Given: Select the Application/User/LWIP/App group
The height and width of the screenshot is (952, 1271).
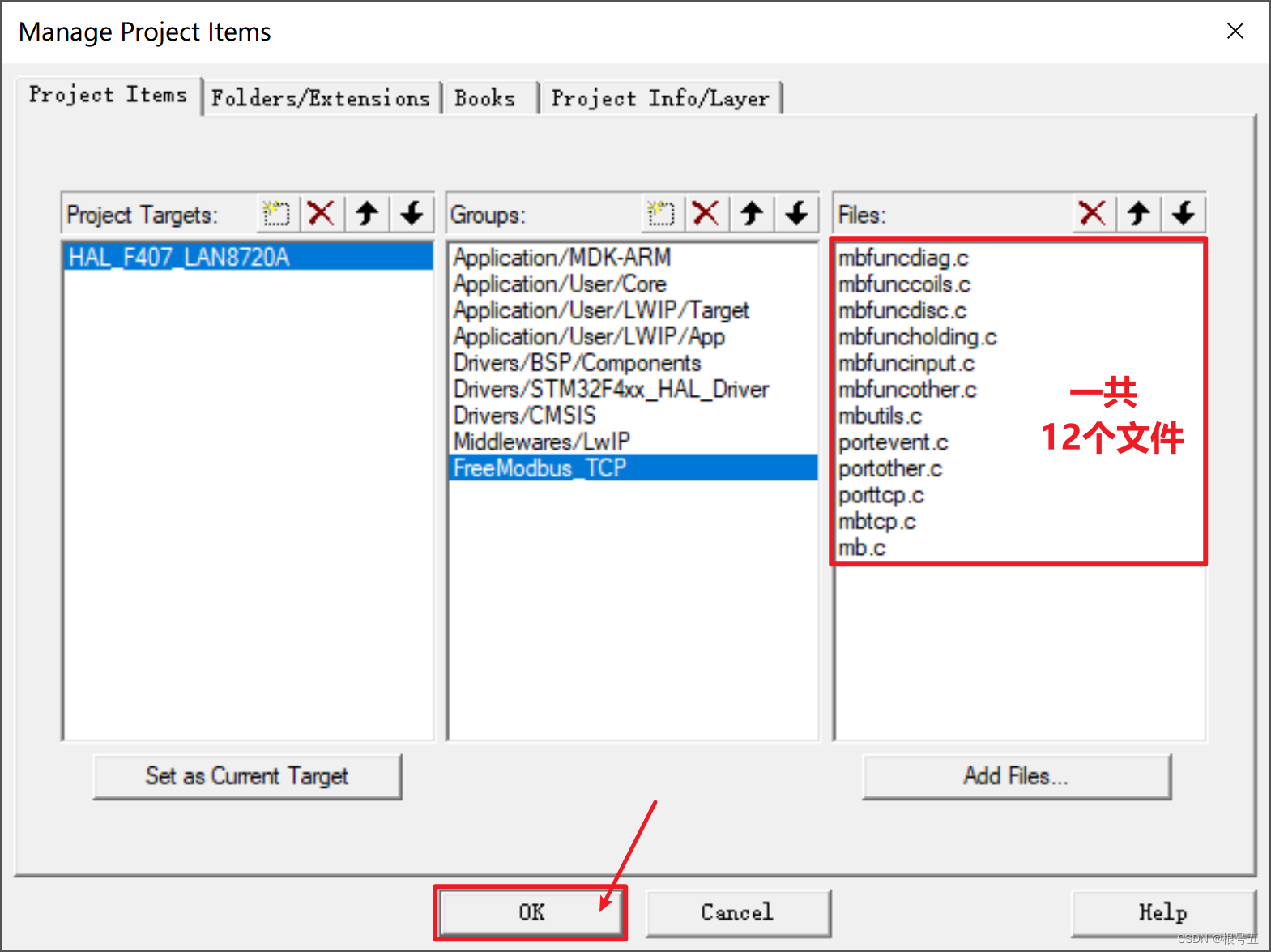Looking at the screenshot, I should [x=633, y=336].
